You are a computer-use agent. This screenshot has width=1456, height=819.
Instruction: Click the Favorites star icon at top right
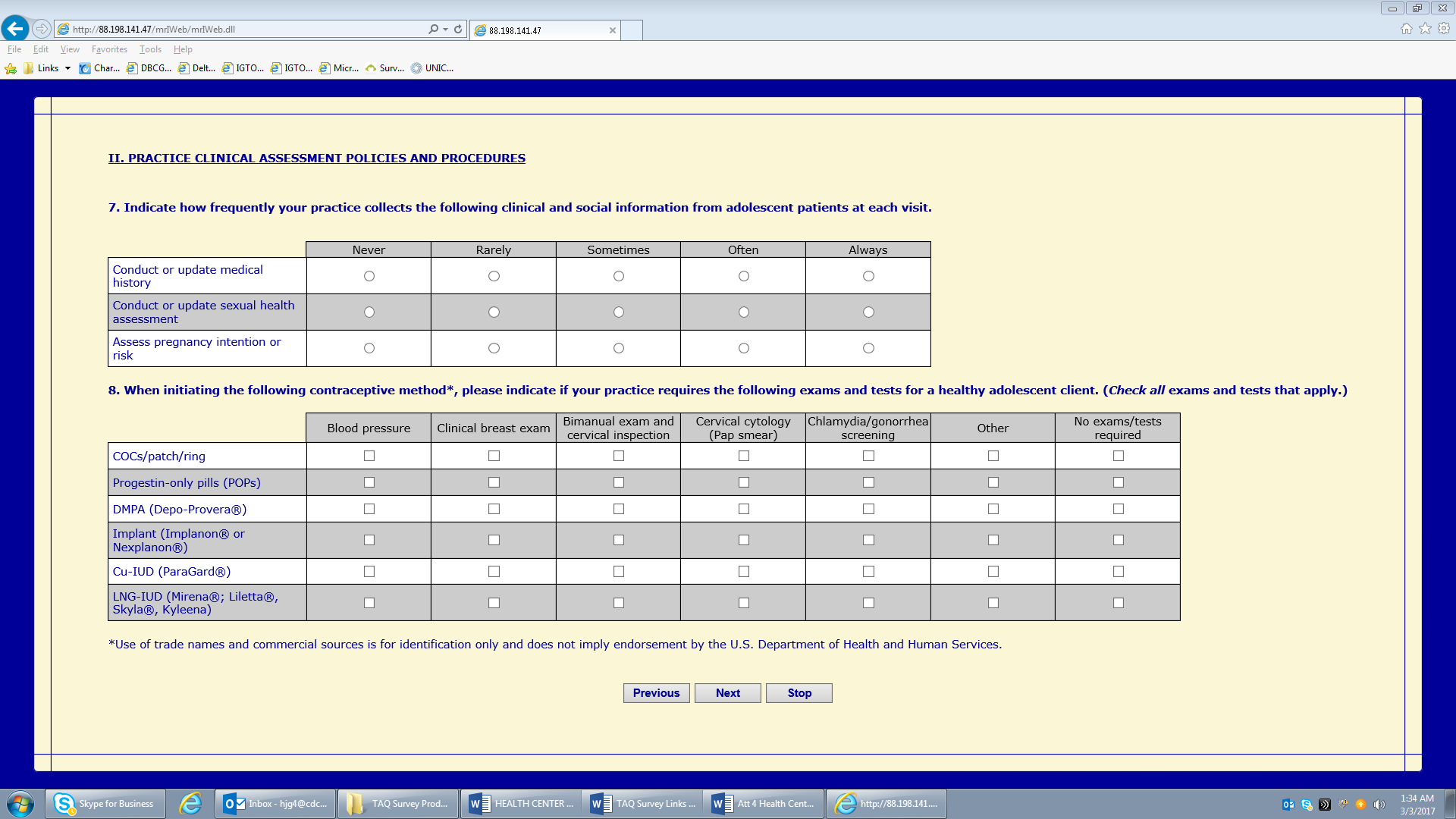1425,29
